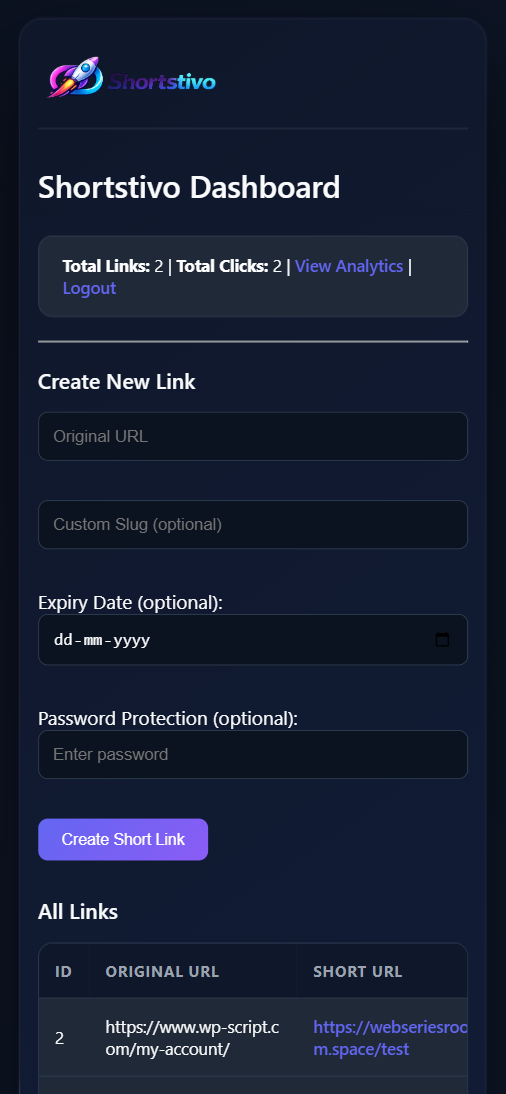This screenshot has height=1094, width=506.
Task: Select the dd day segment of expiry date
Action: (x=62, y=640)
